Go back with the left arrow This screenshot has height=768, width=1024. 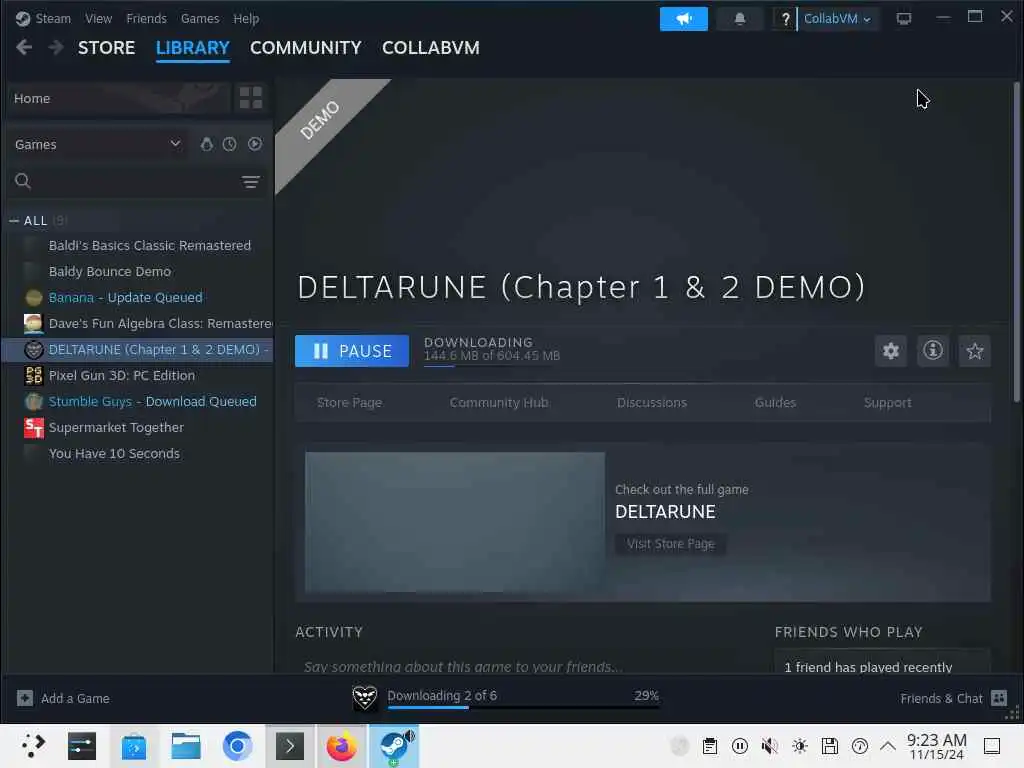pos(24,48)
